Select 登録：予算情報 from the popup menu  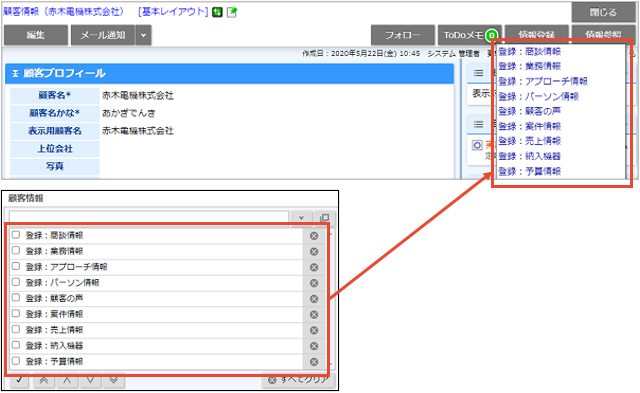(529, 171)
